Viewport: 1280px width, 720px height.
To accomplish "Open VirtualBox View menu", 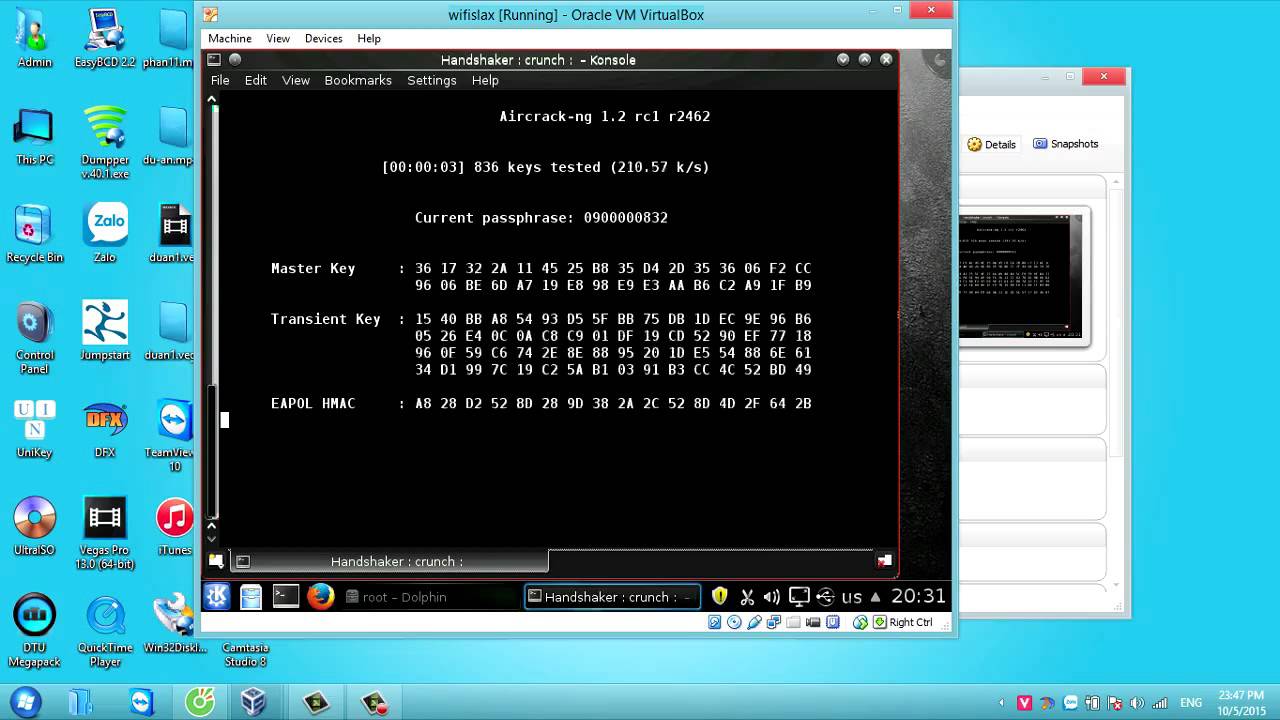I will point(278,38).
